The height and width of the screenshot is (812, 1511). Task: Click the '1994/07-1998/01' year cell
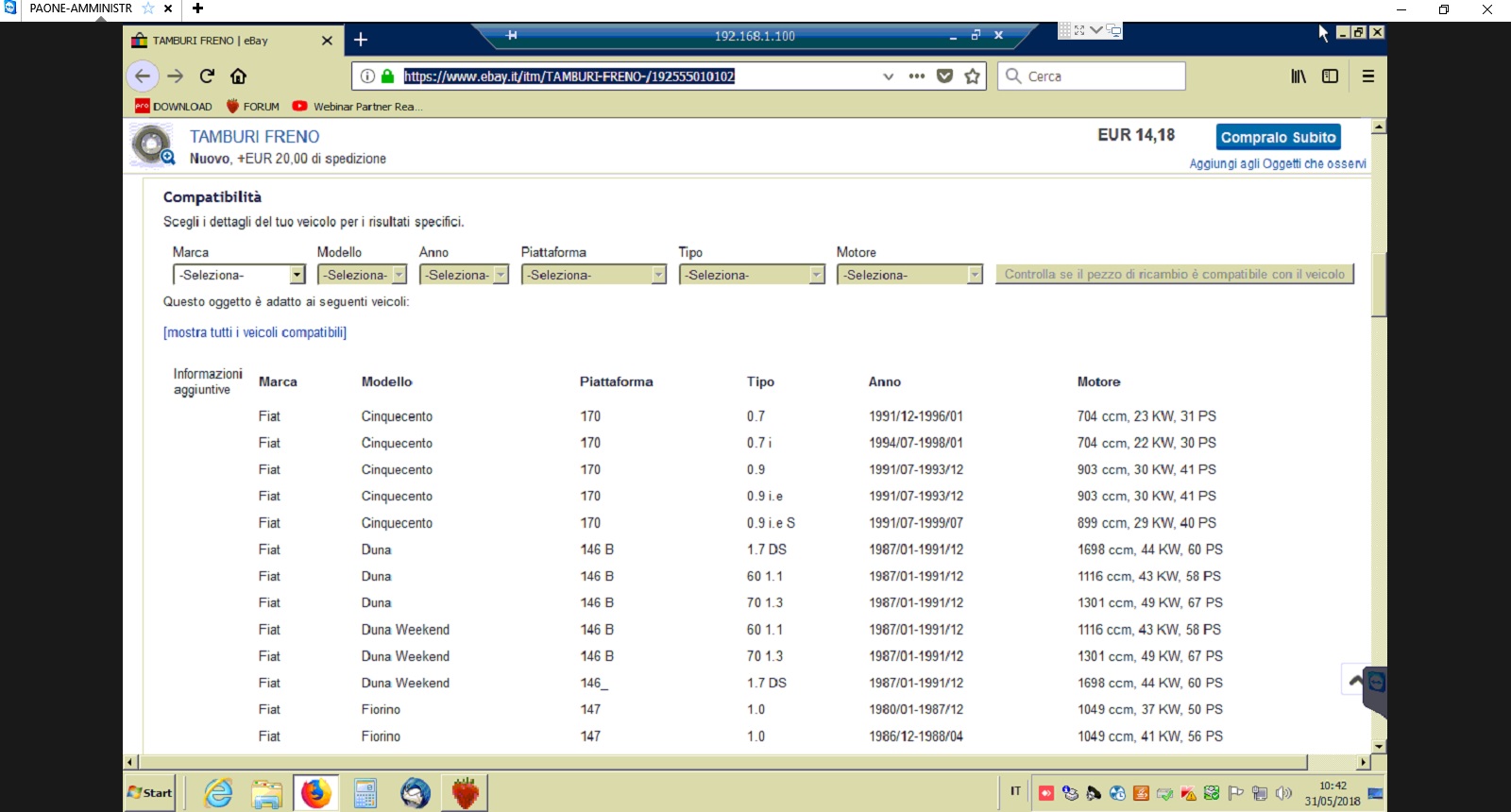[916, 443]
